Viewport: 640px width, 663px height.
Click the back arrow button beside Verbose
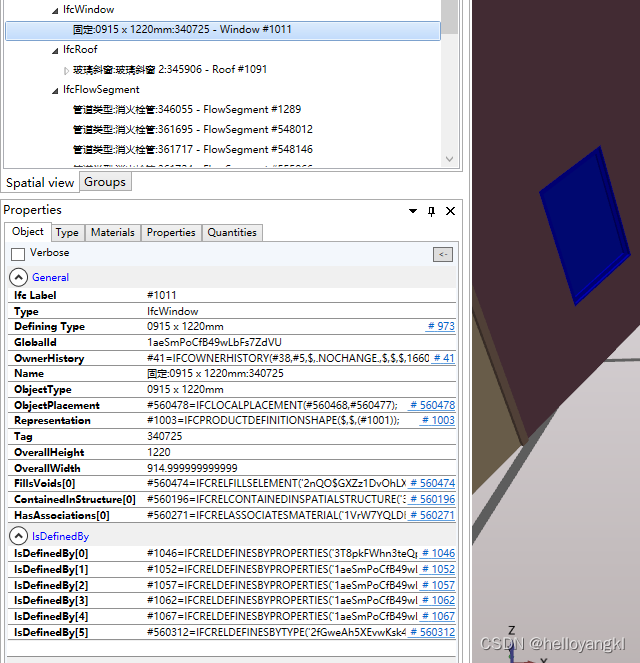443,254
